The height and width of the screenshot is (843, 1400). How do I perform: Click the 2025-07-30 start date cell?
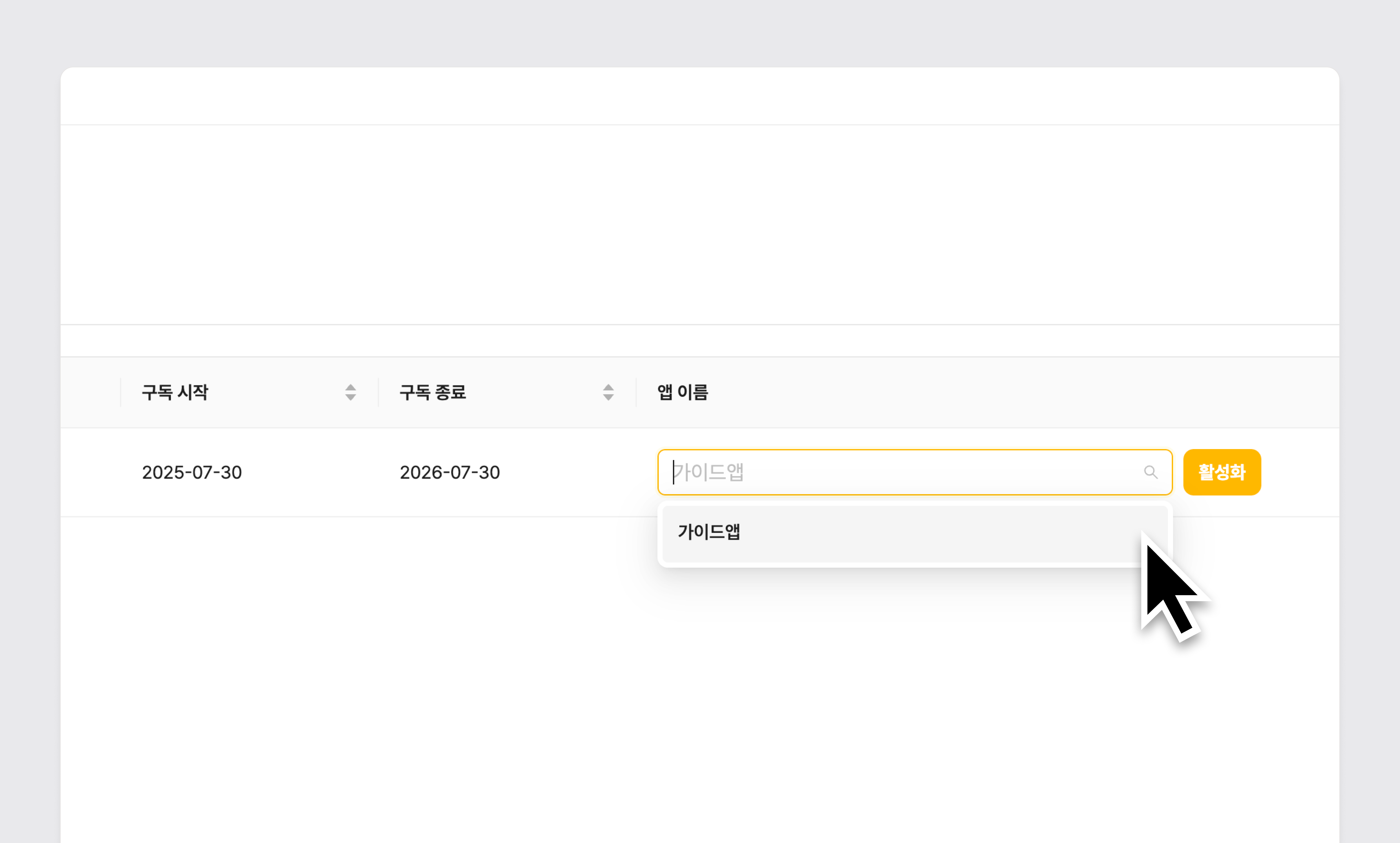(x=192, y=472)
